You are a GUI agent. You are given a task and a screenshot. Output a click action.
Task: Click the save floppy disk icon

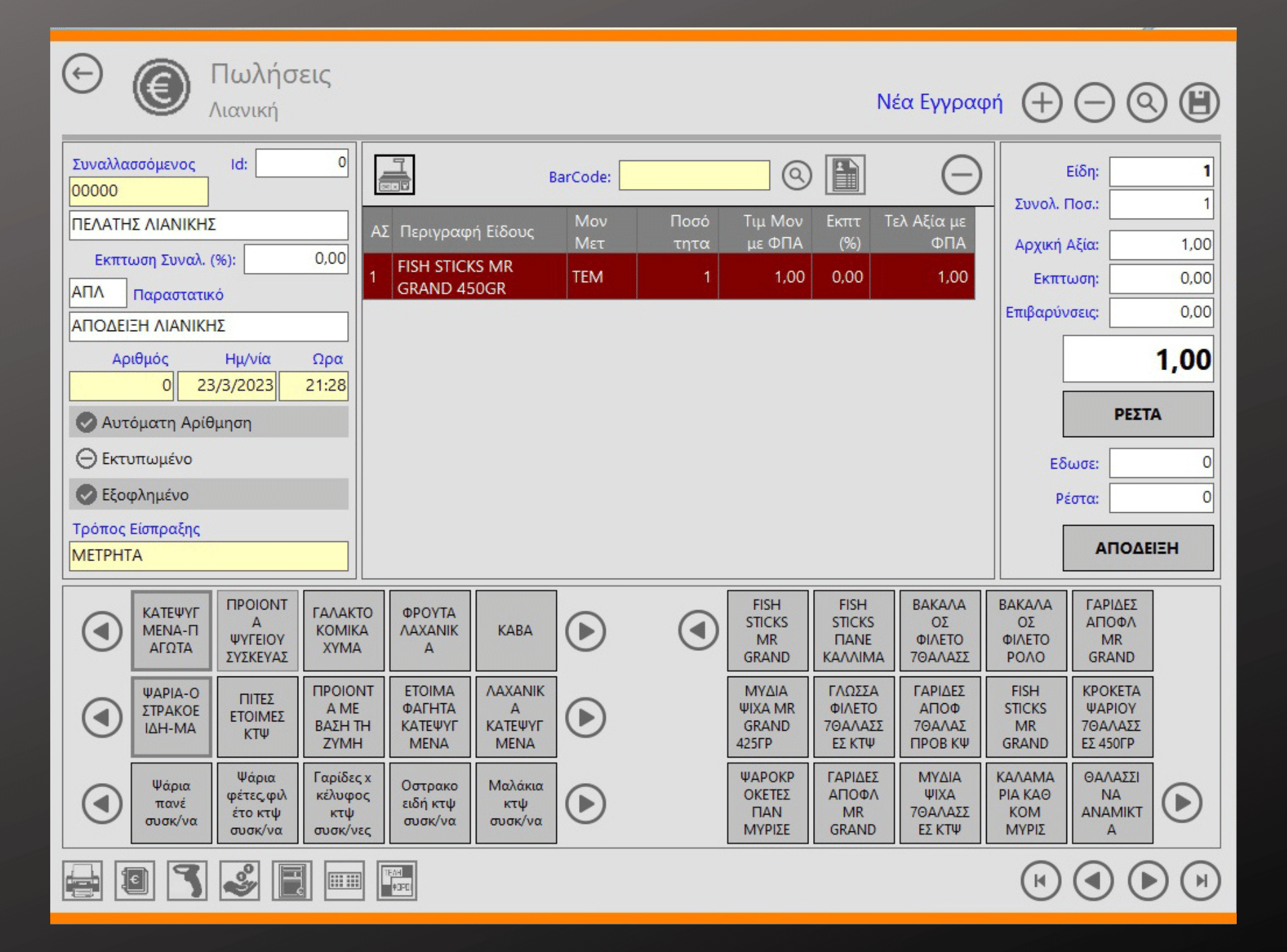(x=1199, y=103)
